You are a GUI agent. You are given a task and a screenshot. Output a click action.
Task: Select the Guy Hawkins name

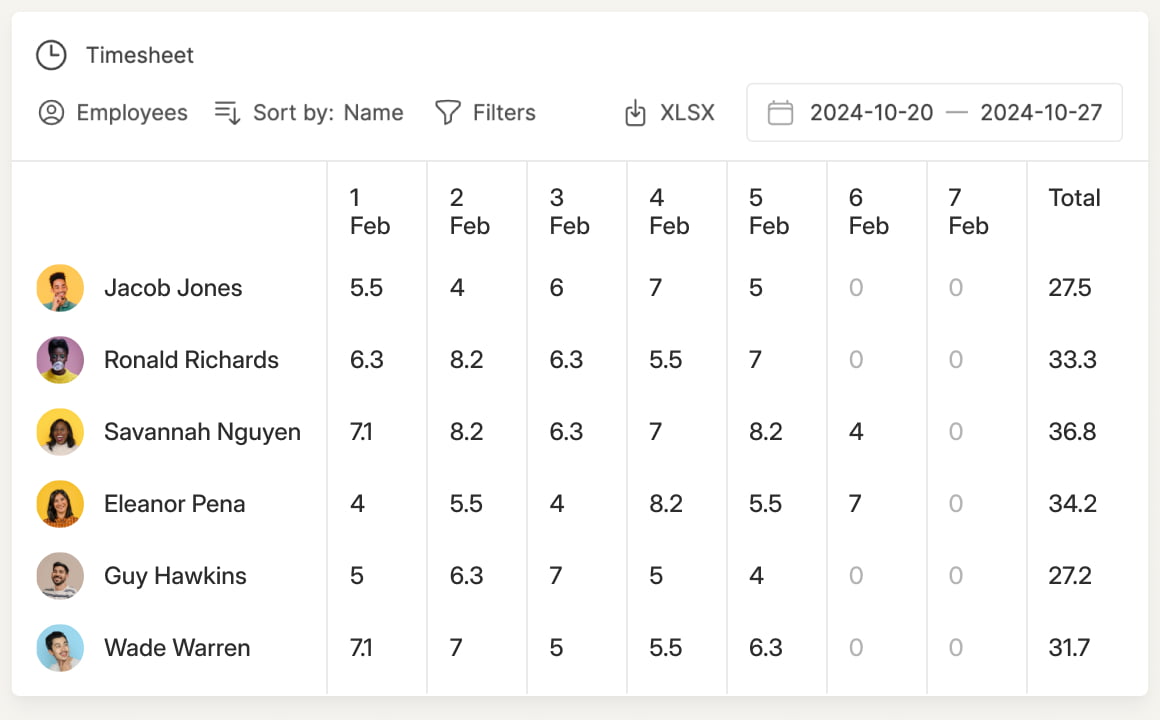[175, 576]
